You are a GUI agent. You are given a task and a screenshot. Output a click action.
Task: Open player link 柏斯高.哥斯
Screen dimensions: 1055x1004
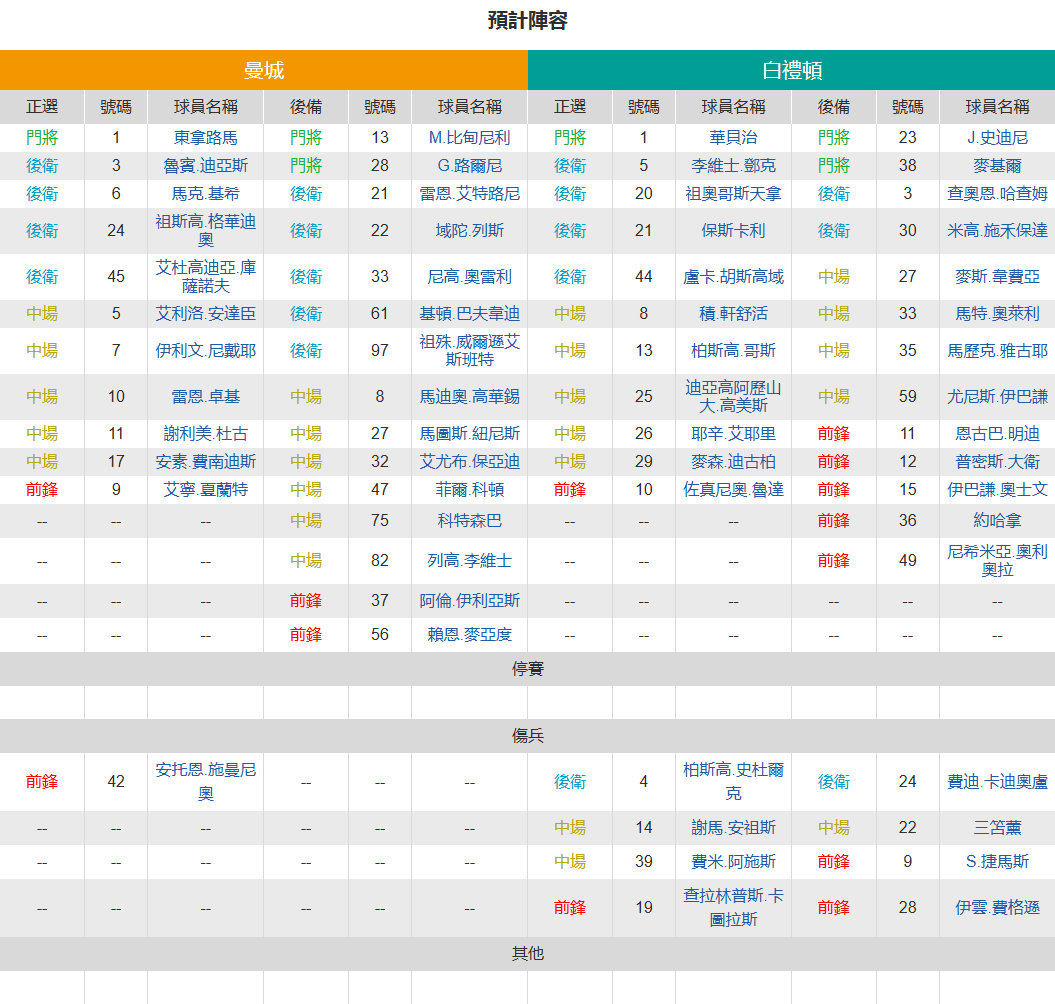point(733,351)
